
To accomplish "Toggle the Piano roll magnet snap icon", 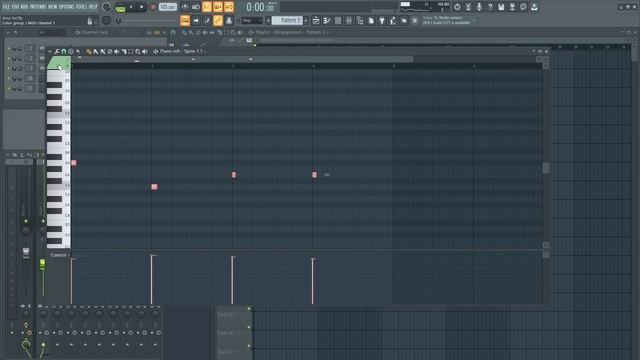I will click(64, 51).
